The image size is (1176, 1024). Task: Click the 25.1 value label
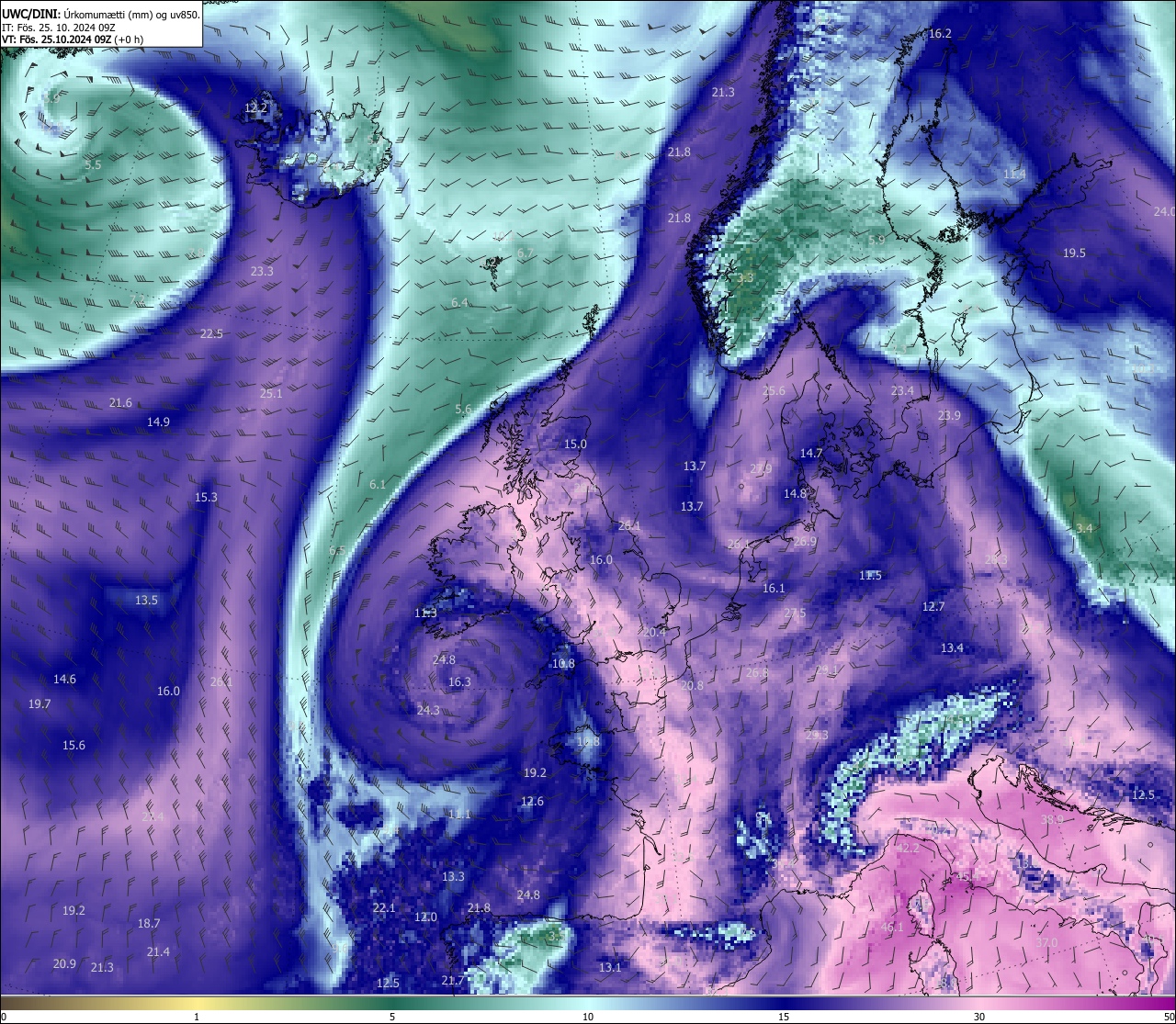[x=271, y=393]
